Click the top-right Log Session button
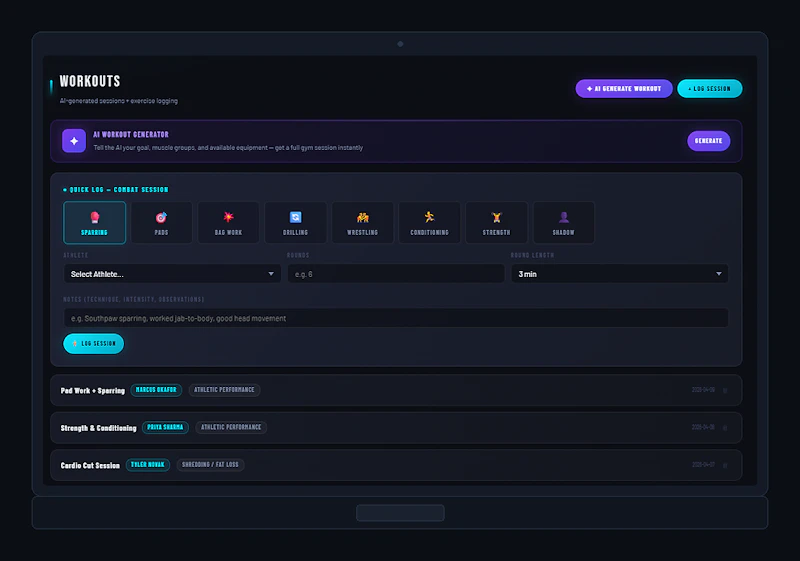This screenshot has width=800, height=561. coord(710,89)
